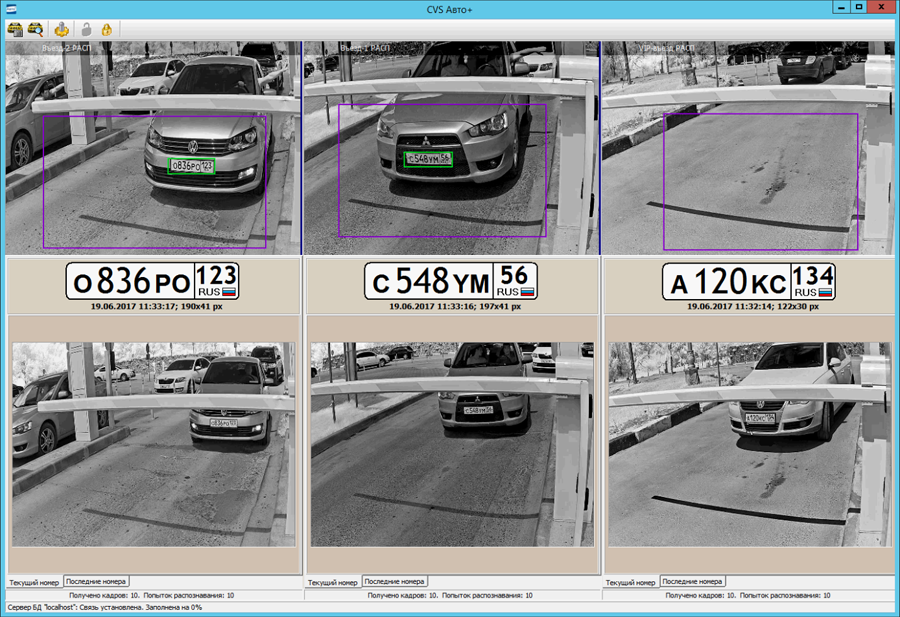Image resolution: width=900 pixels, height=617 pixels.
Task: Select 'Текущий номер' tab in right panel
Action: pyautogui.click(x=630, y=582)
